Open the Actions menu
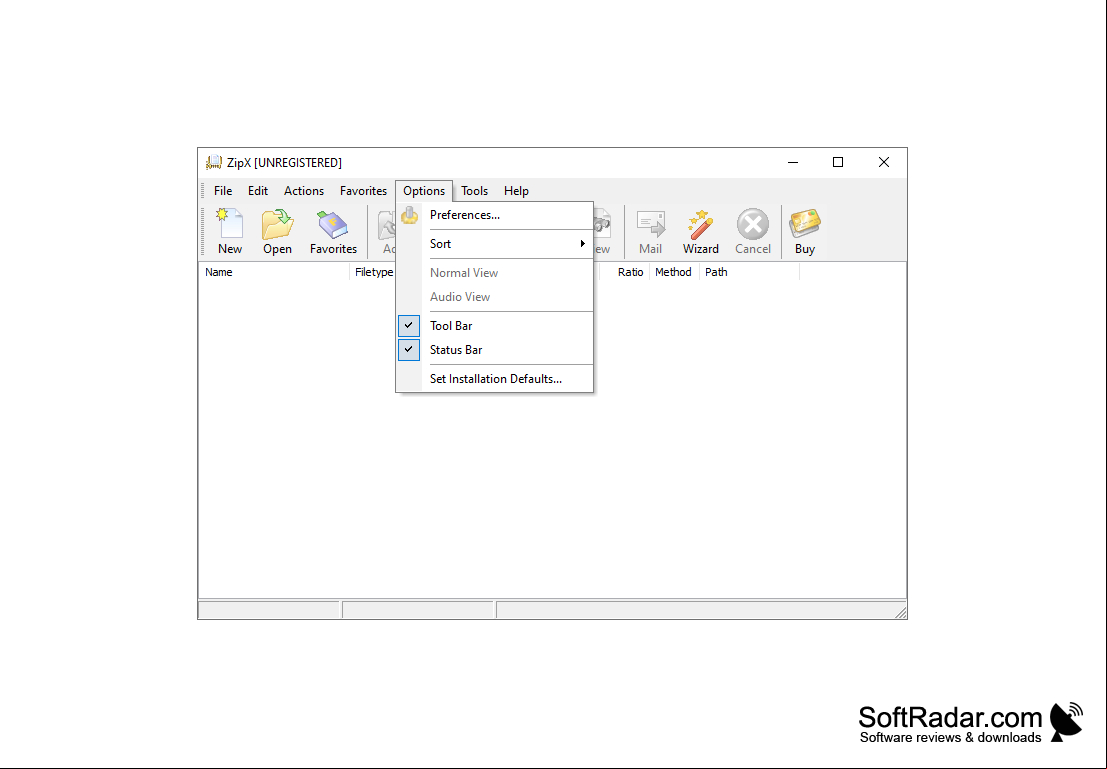The image size is (1107, 769). click(304, 191)
